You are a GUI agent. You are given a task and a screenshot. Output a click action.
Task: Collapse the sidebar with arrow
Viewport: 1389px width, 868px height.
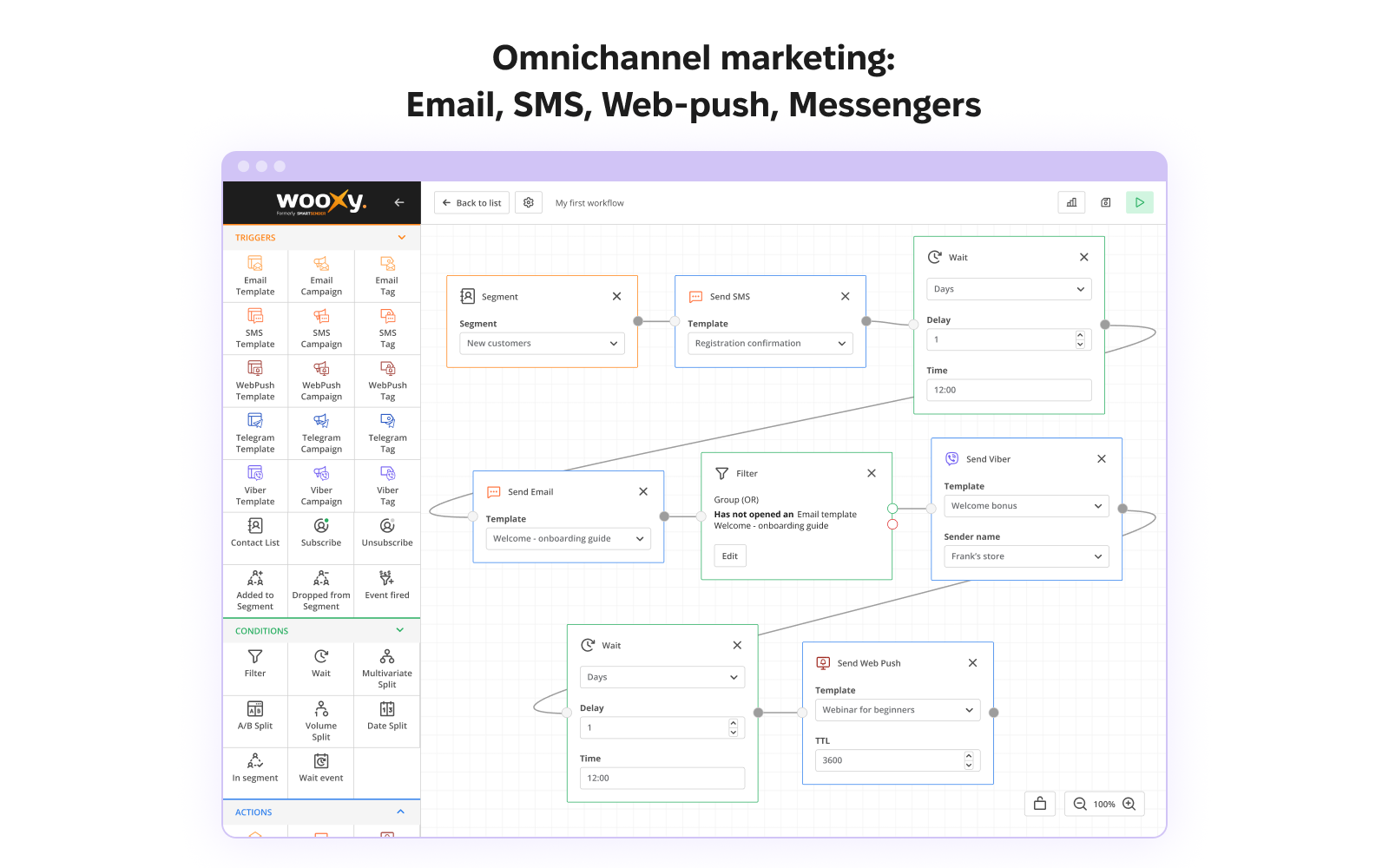click(x=399, y=202)
